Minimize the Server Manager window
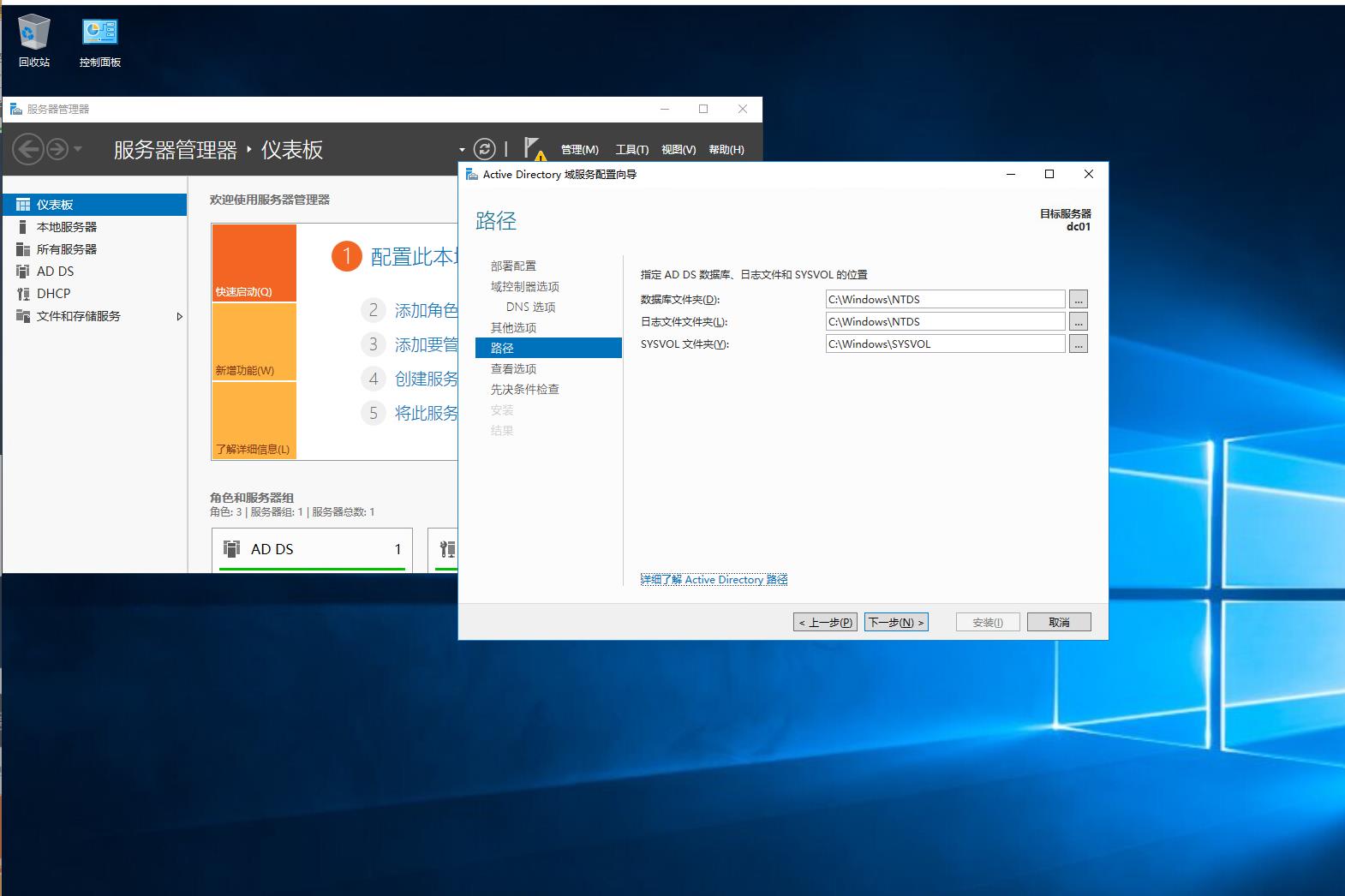1345x896 pixels. coord(665,109)
